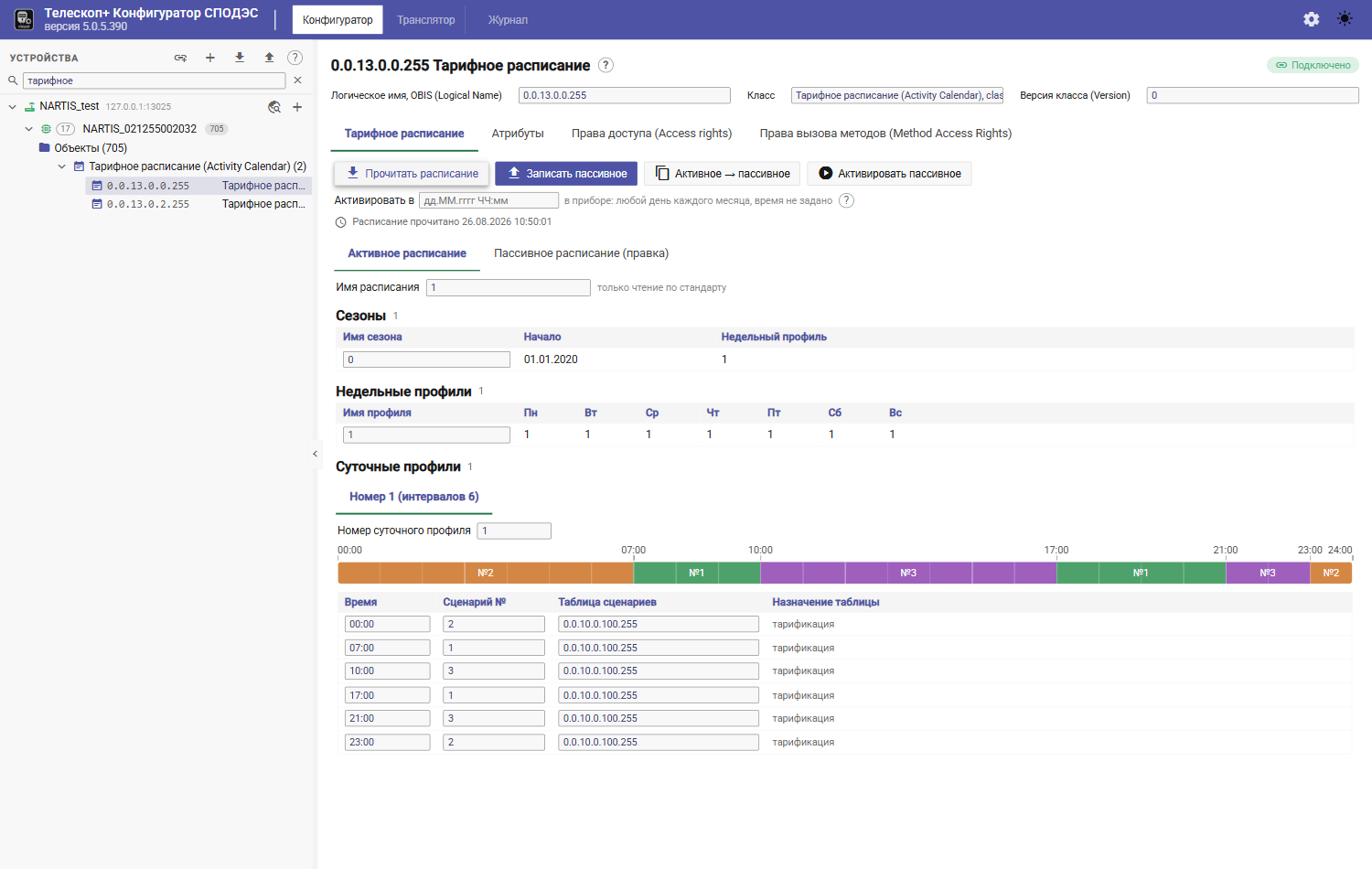Viewport: 1372px width, 869px height.
Task: Click the calendar icon beside Тарифное расписание (Activity Calendar) (2)
Action: pyautogui.click(x=79, y=166)
